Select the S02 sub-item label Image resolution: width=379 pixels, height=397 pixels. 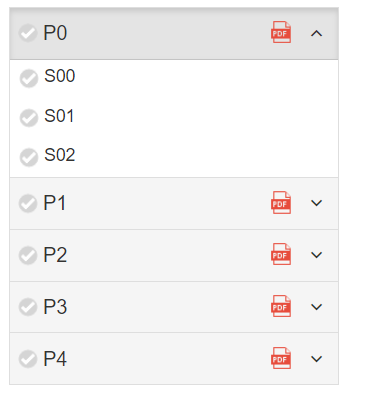pyautogui.click(x=60, y=155)
